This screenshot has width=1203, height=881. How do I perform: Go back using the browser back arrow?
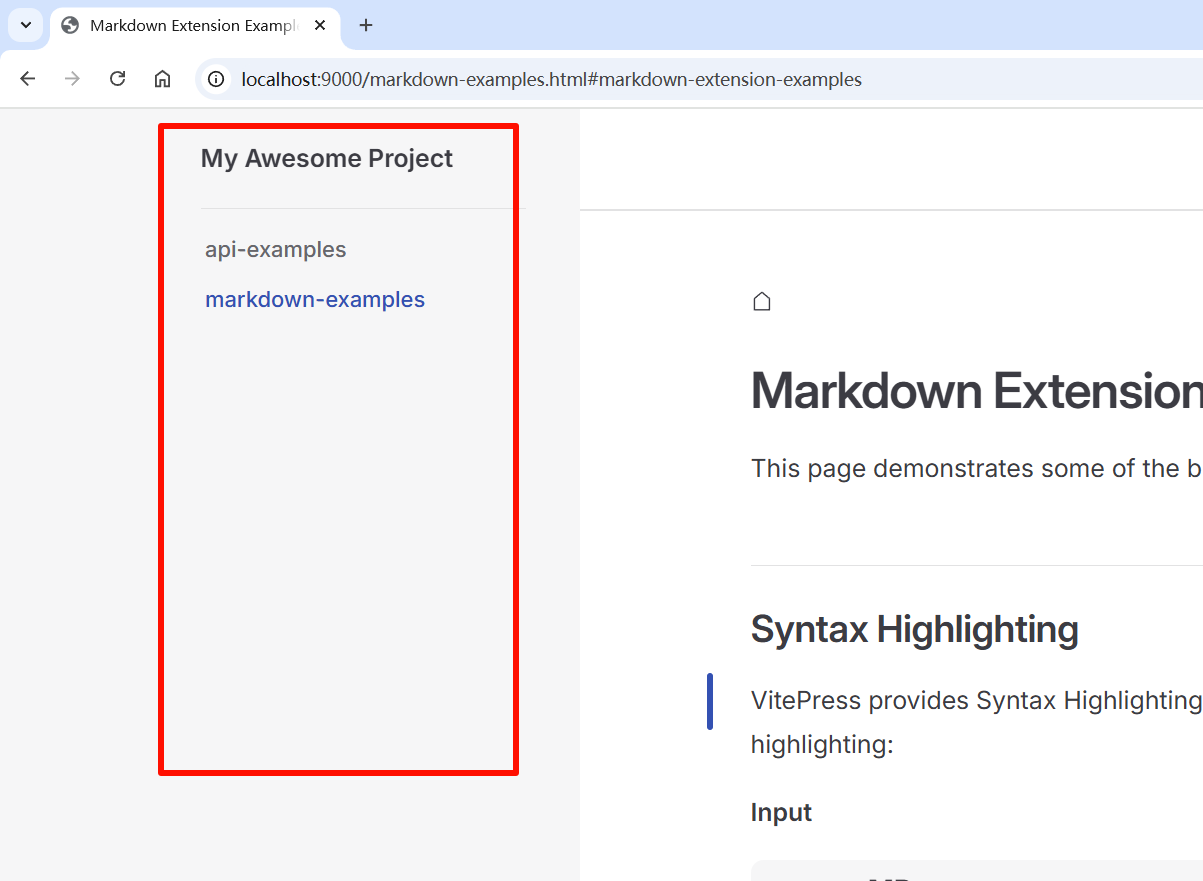28,79
